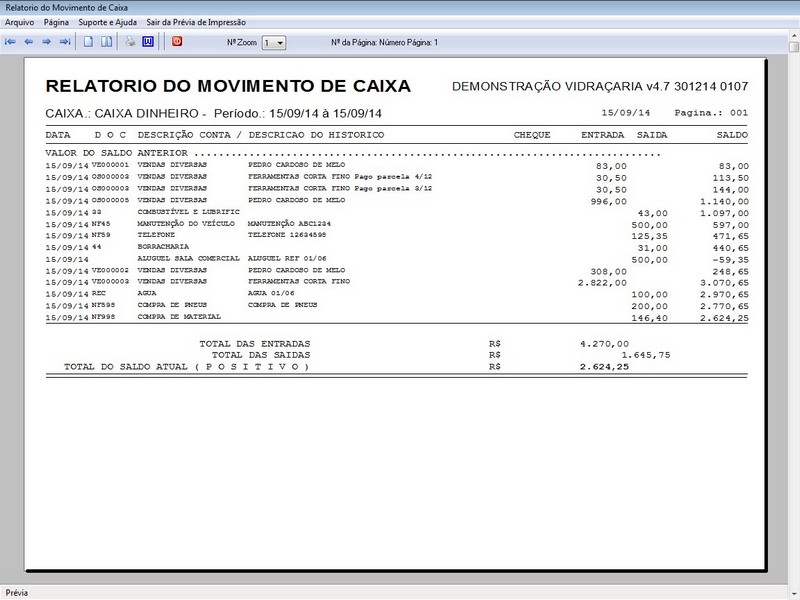Switch to two-page view
Viewport: 800px width, 600px height.
tap(107, 42)
